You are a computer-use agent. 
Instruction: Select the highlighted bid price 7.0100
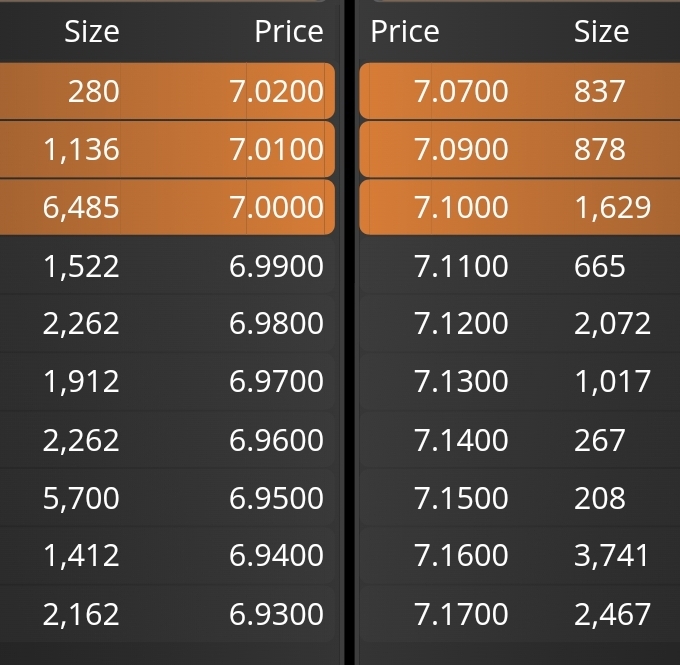coord(276,149)
